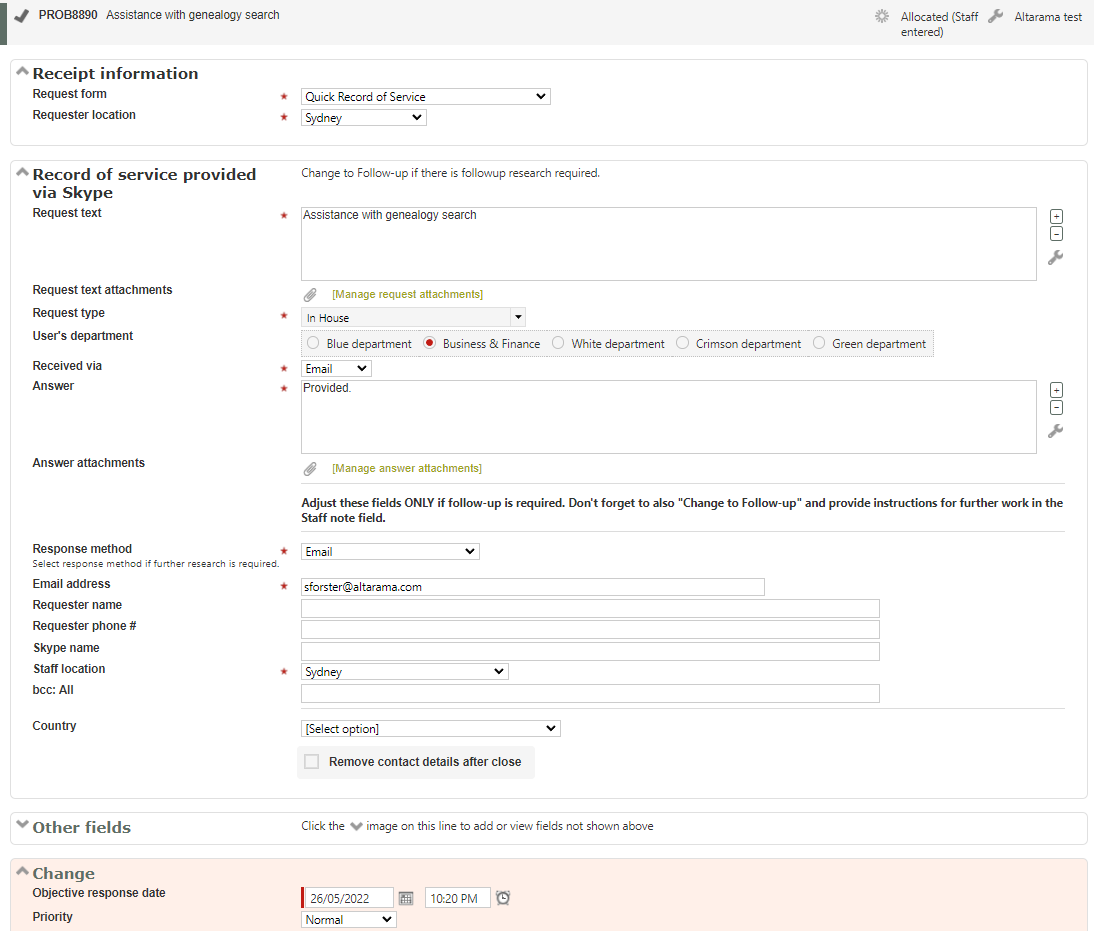
Task: Open Manage request attachments link
Action: pos(407,295)
